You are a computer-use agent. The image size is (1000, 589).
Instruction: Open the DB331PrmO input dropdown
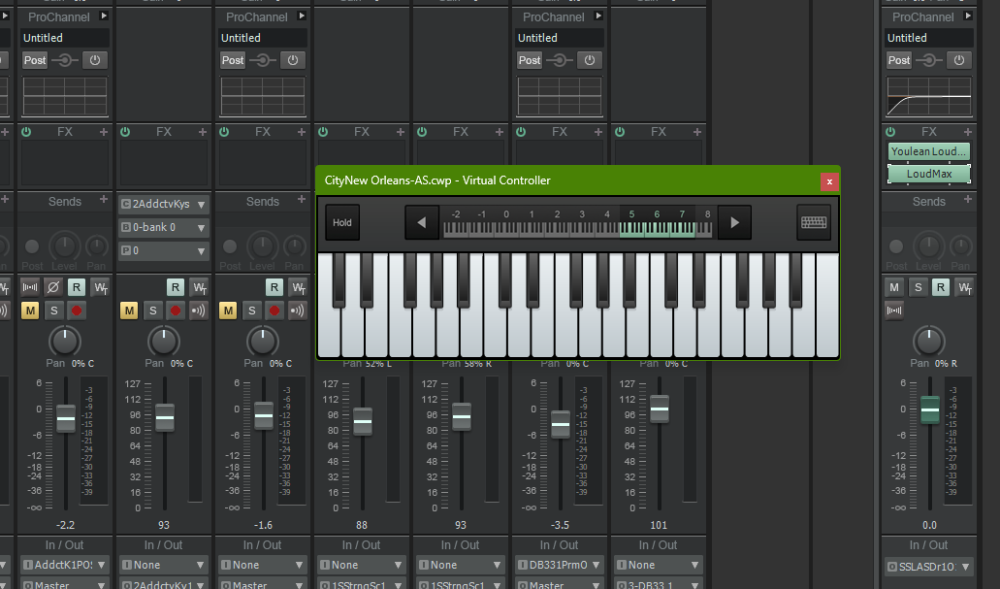pyautogui.click(x=559, y=565)
